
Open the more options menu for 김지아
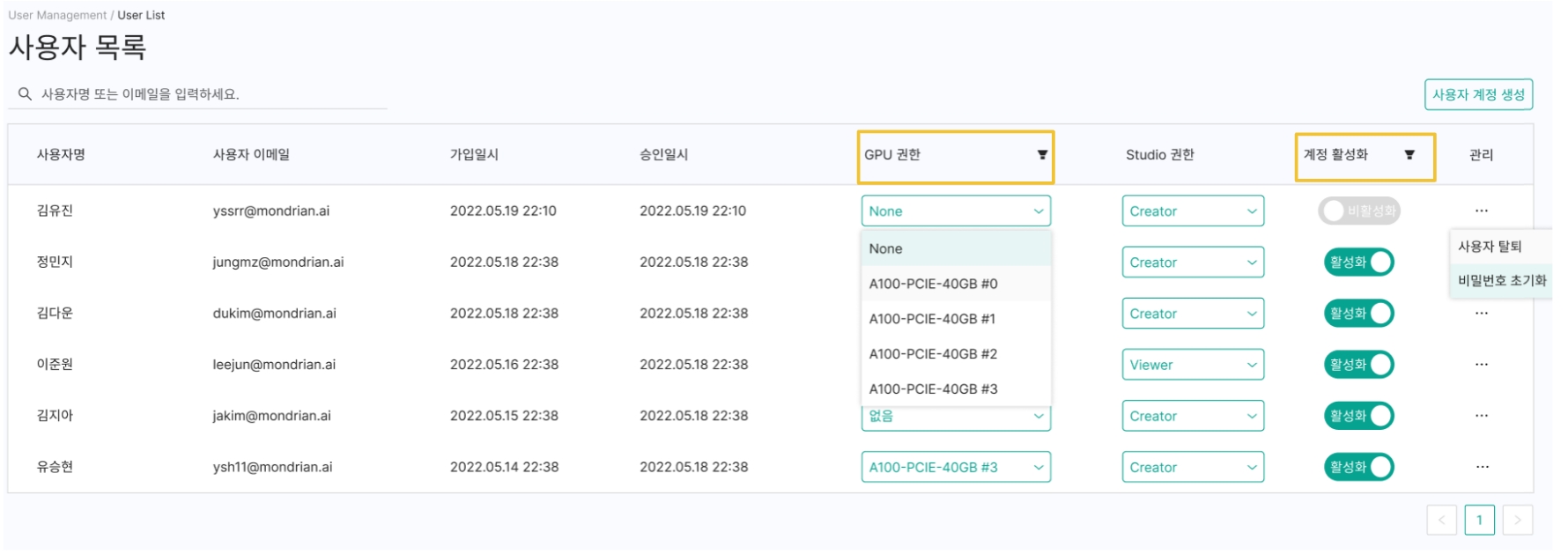[1482, 416]
